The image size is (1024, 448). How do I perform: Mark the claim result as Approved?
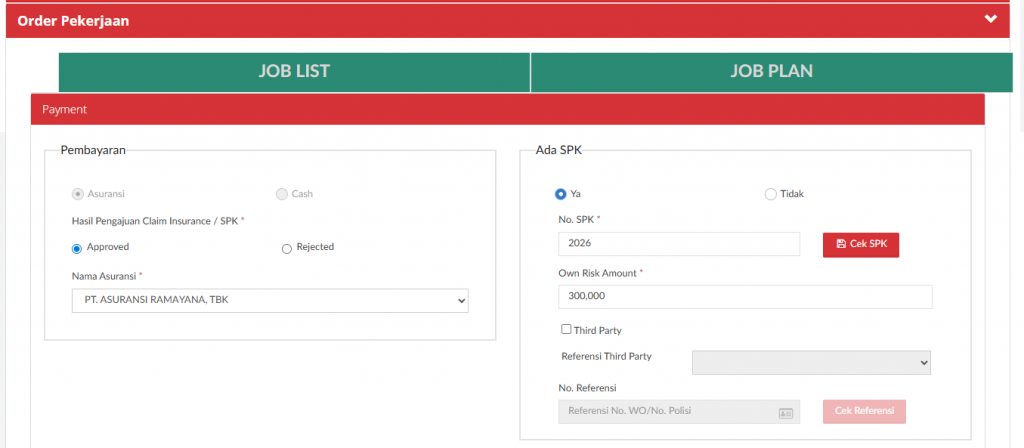point(77,248)
